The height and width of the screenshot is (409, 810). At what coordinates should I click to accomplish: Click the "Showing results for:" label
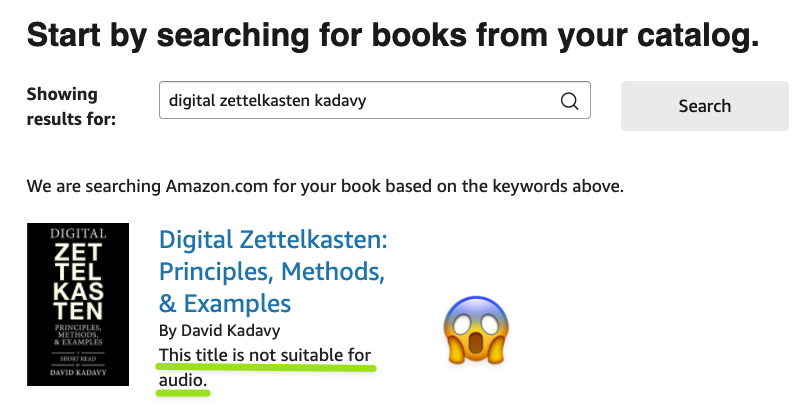pyautogui.click(x=70, y=106)
